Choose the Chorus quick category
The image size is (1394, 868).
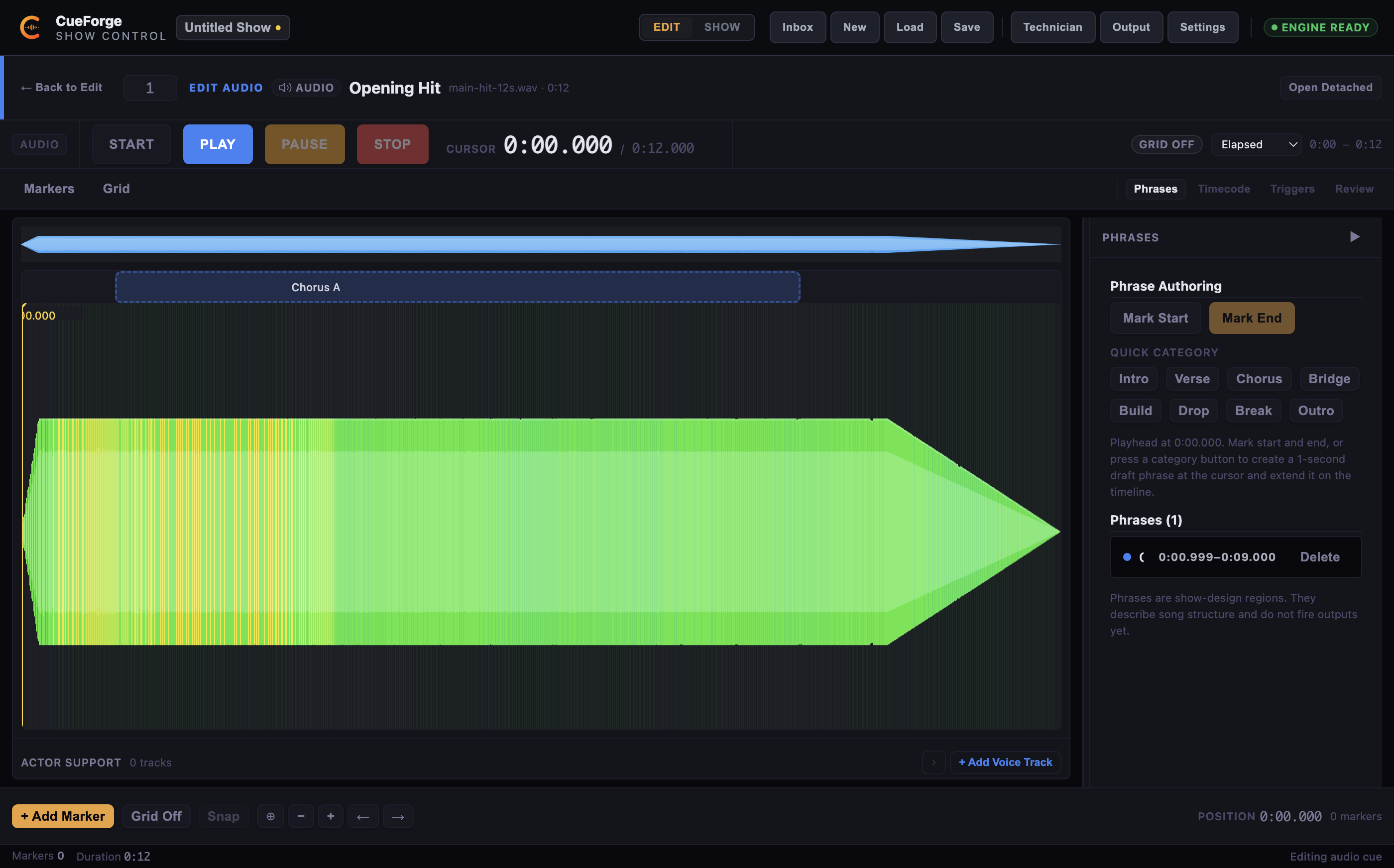pos(1259,379)
